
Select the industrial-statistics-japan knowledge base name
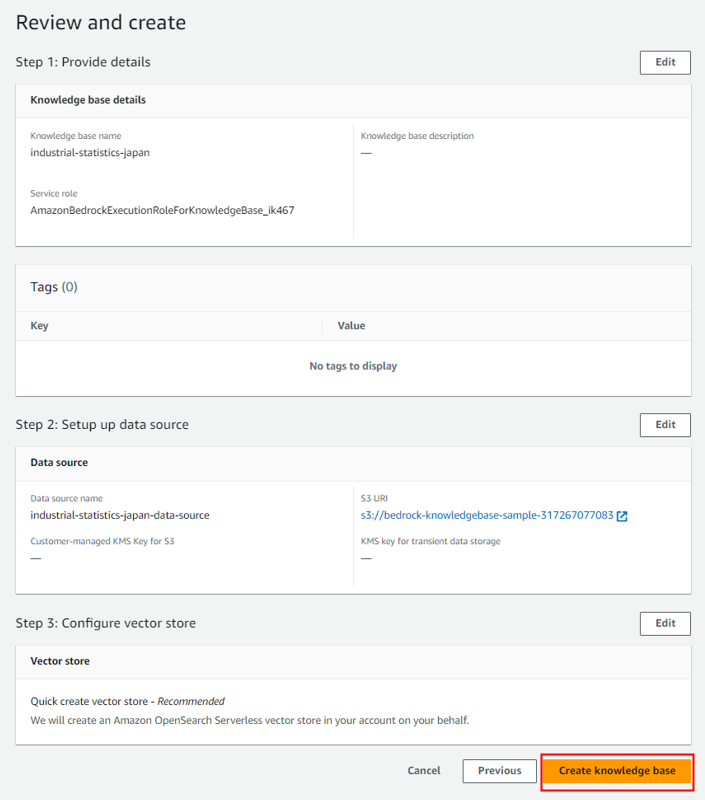[90, 153]
